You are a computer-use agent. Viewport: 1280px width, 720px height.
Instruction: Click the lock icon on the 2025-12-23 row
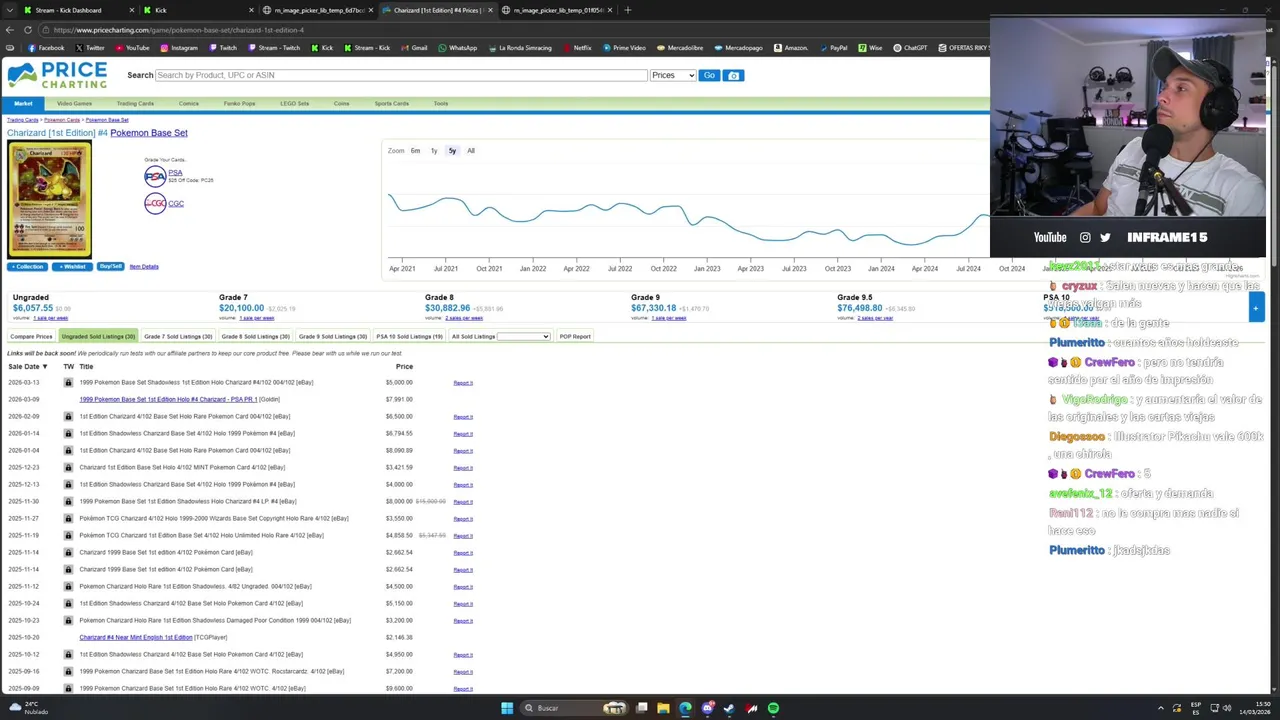(x=68, y=467)
